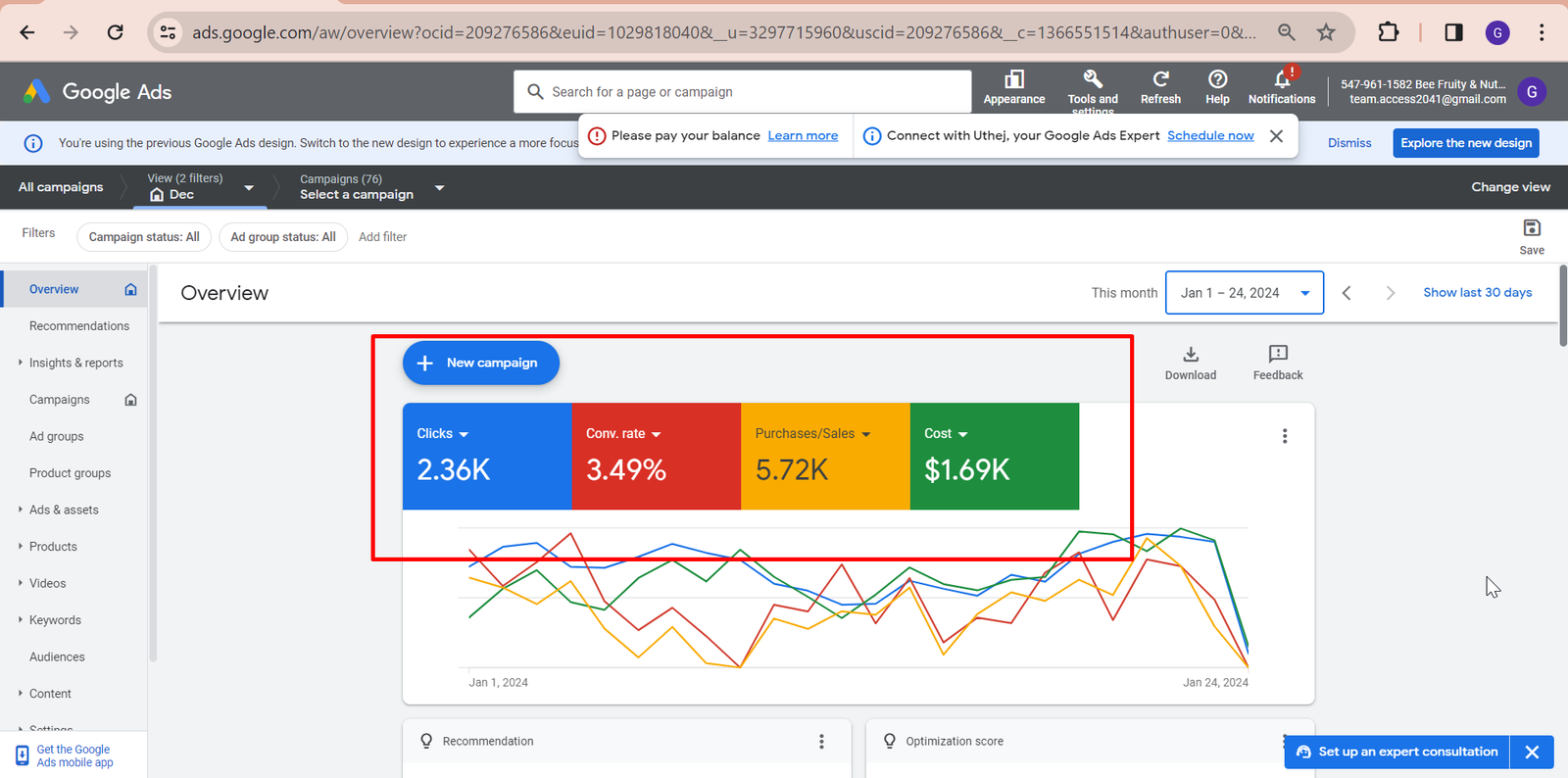Go to the previous date range
Screen dimensions: 1568x778
click(1347, 293)
